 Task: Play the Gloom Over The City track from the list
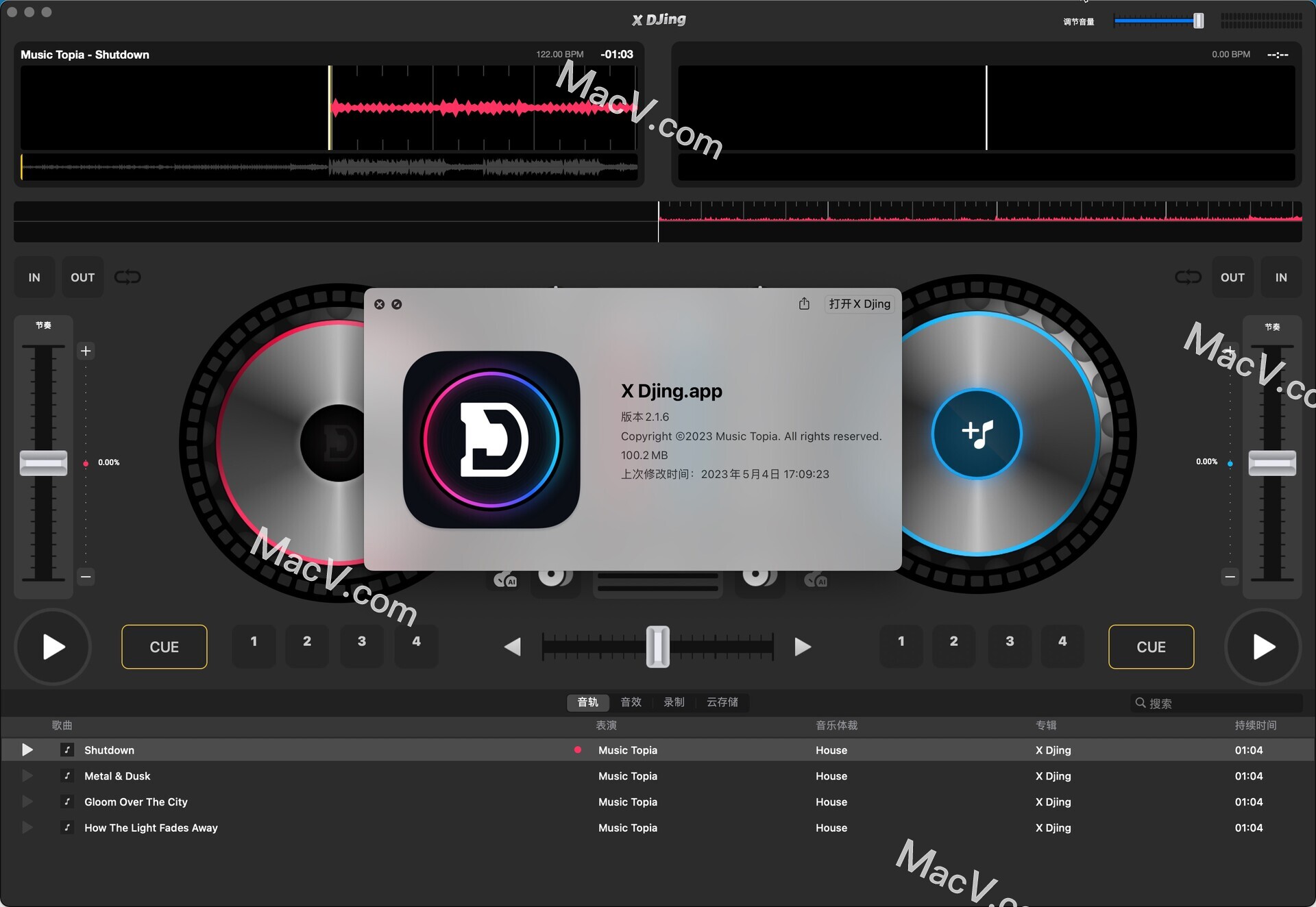pyautogui.click(x=27, y=802)
